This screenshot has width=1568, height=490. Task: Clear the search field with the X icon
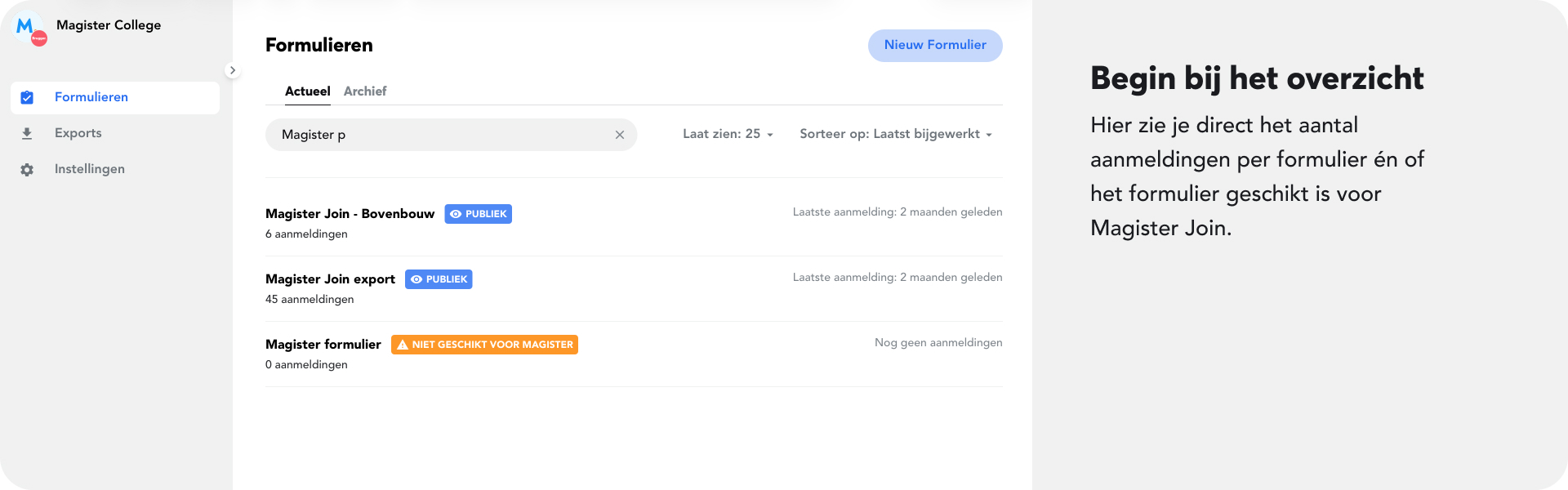pyautogui.click(x=620, y=135)
